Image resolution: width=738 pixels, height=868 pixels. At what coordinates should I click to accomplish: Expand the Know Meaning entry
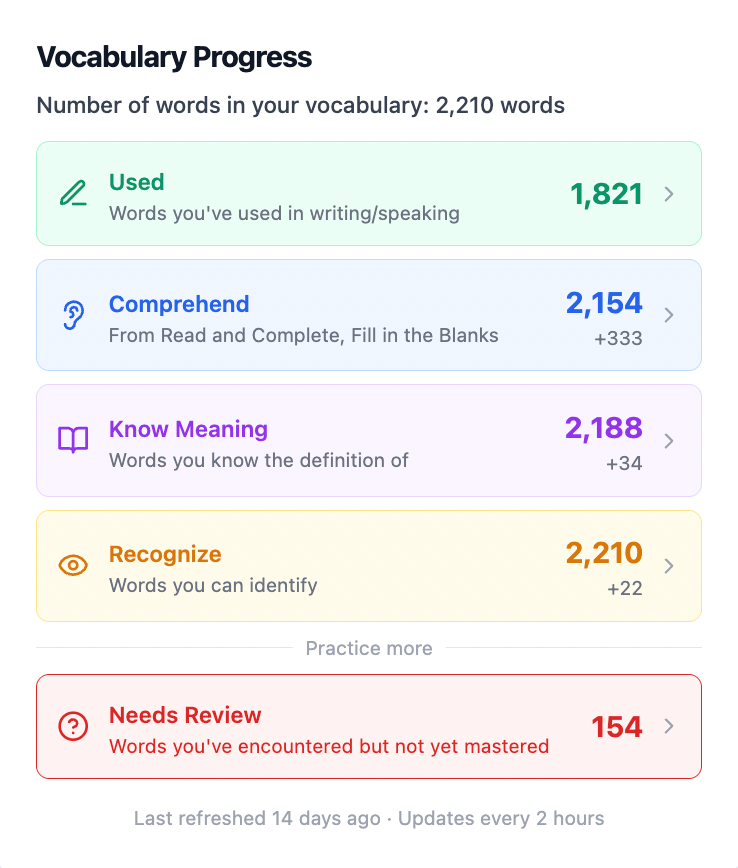669,441
